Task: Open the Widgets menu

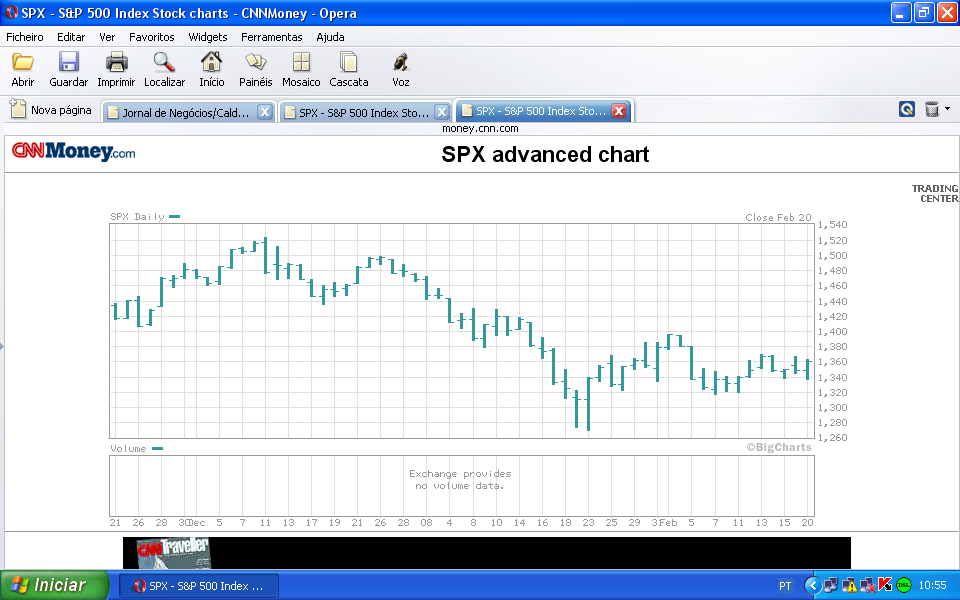Action: click(x=208, y=37)
